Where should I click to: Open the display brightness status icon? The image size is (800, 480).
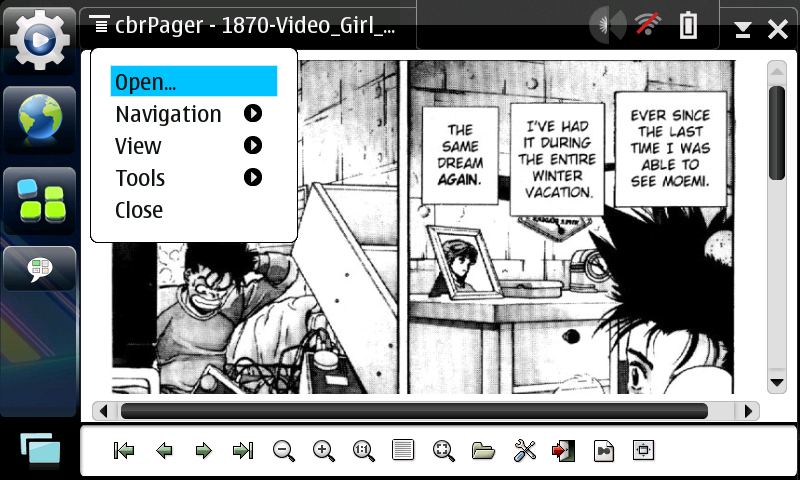pos(608,24)
